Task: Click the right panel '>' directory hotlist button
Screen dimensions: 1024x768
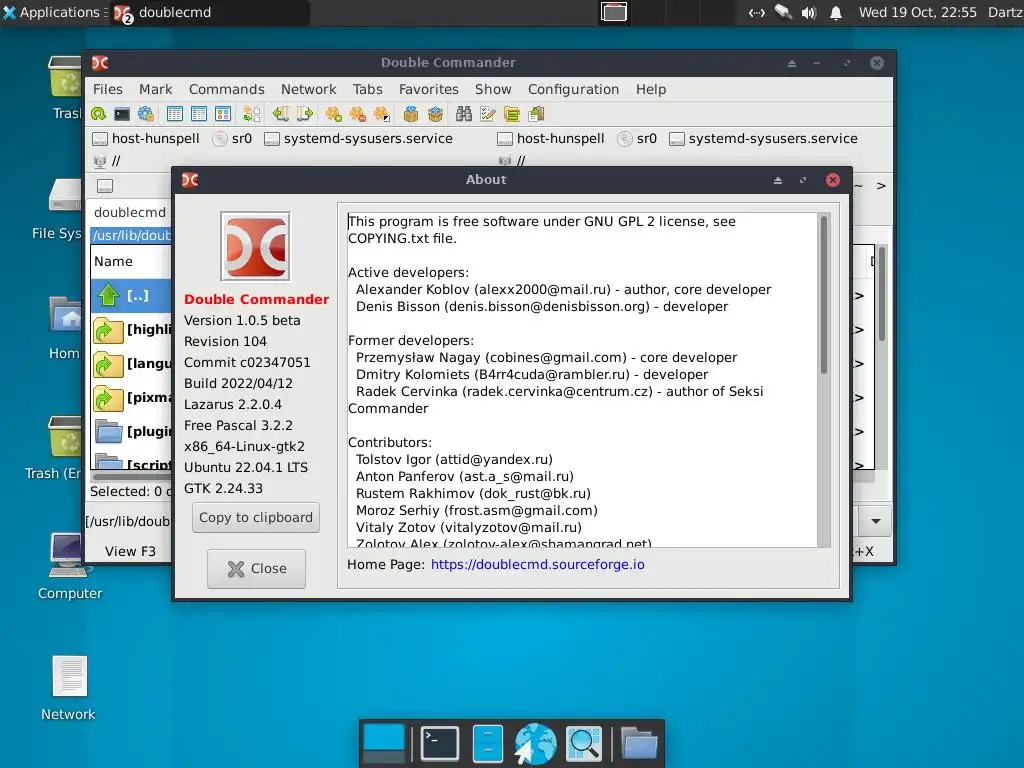Action: [881, 186]
